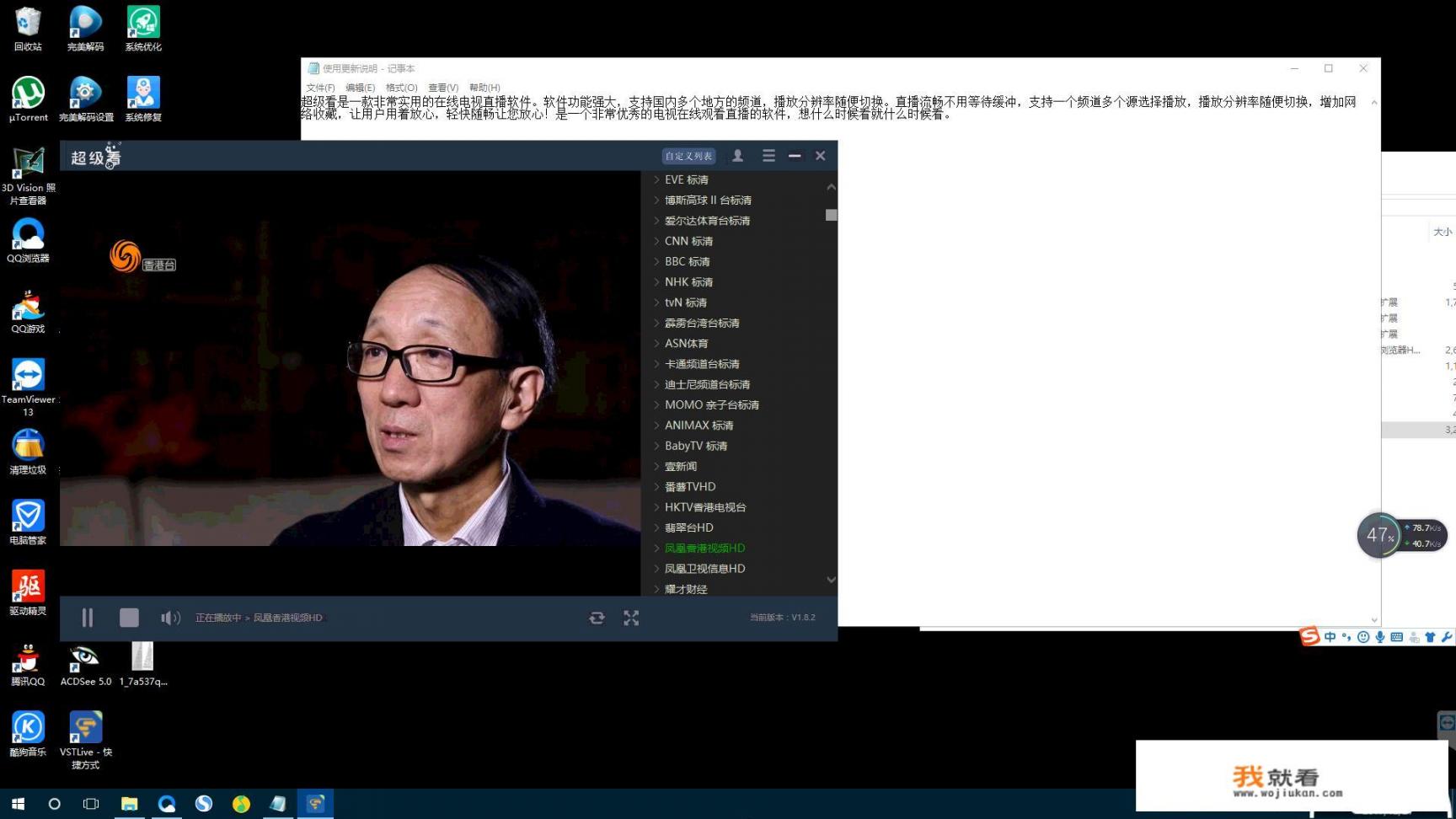Open the 完美解码设置 desktop icon
This screenshot has width=1456, height=819.
coord(85,99)
